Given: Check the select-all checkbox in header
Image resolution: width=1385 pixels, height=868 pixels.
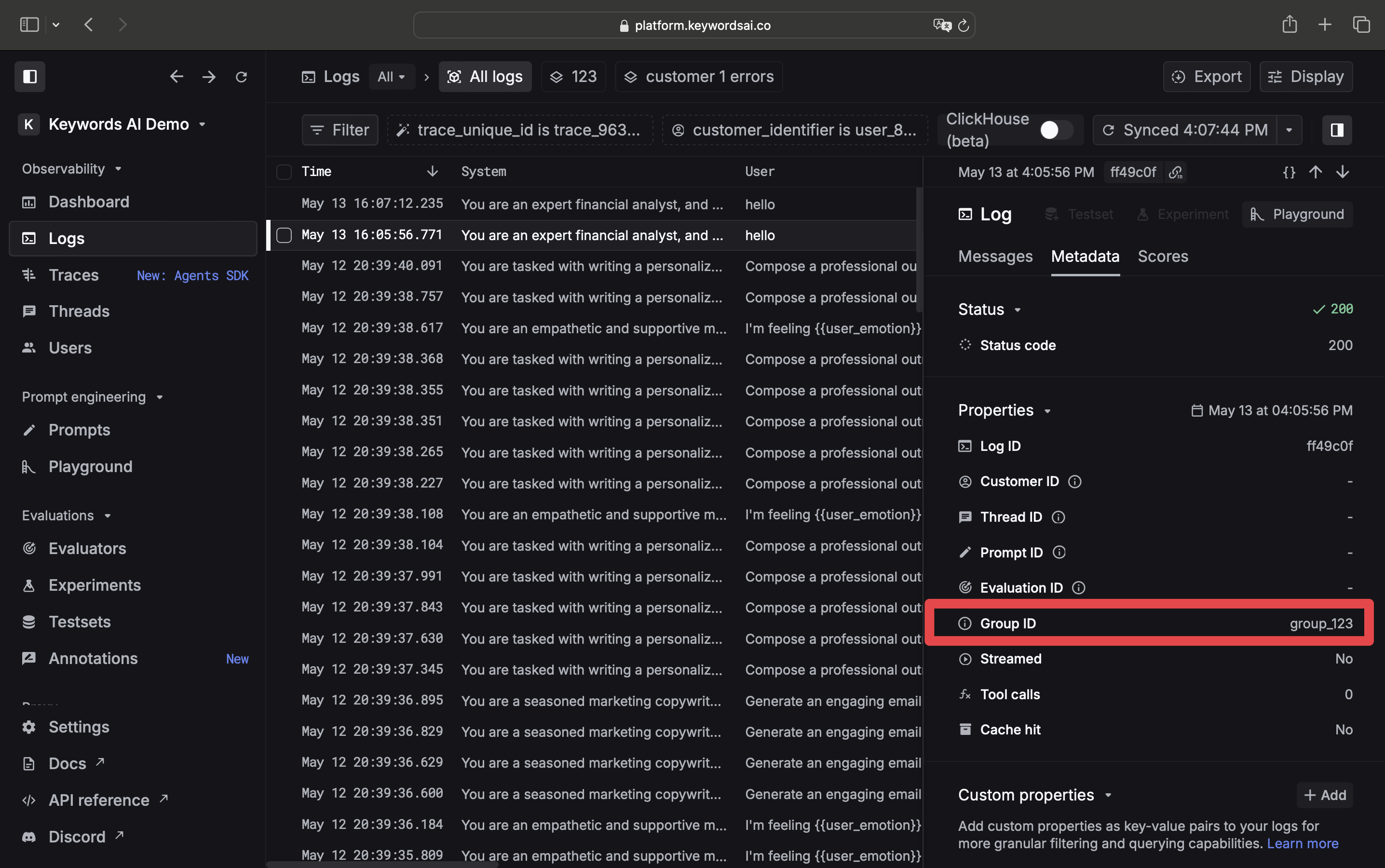Looking at the screenshot, I should coord(284,172).
